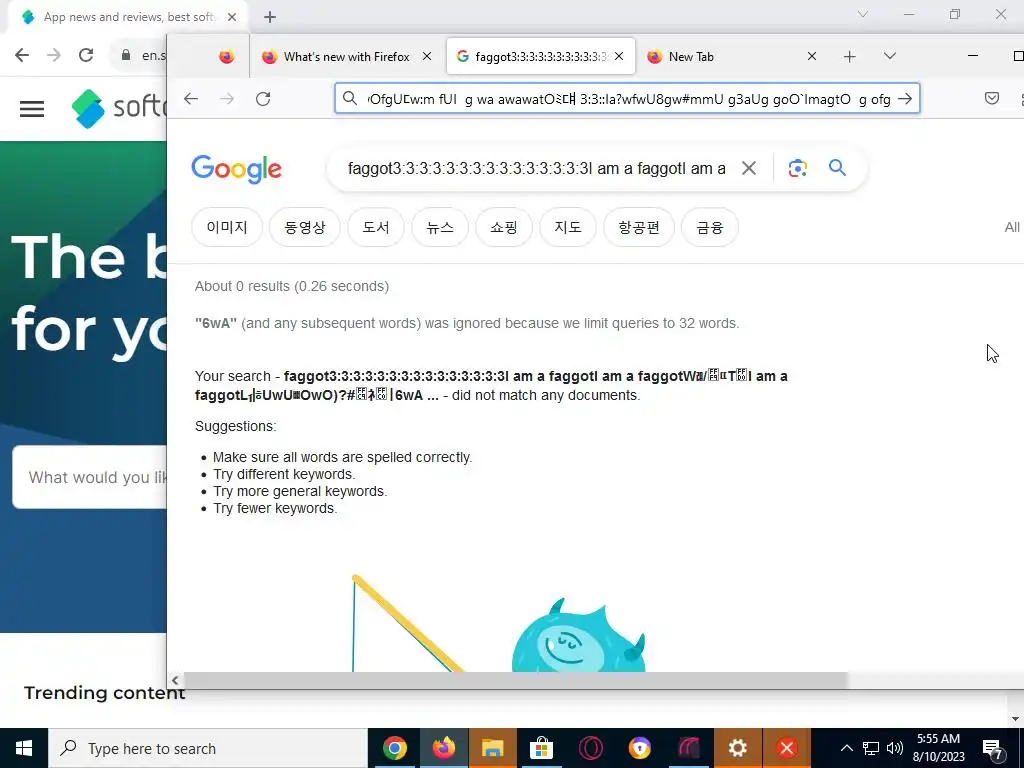This screenshot has width=1024, height=768.
Task: Open Google Chrome from the taskbar
Action: coord(394,748)
